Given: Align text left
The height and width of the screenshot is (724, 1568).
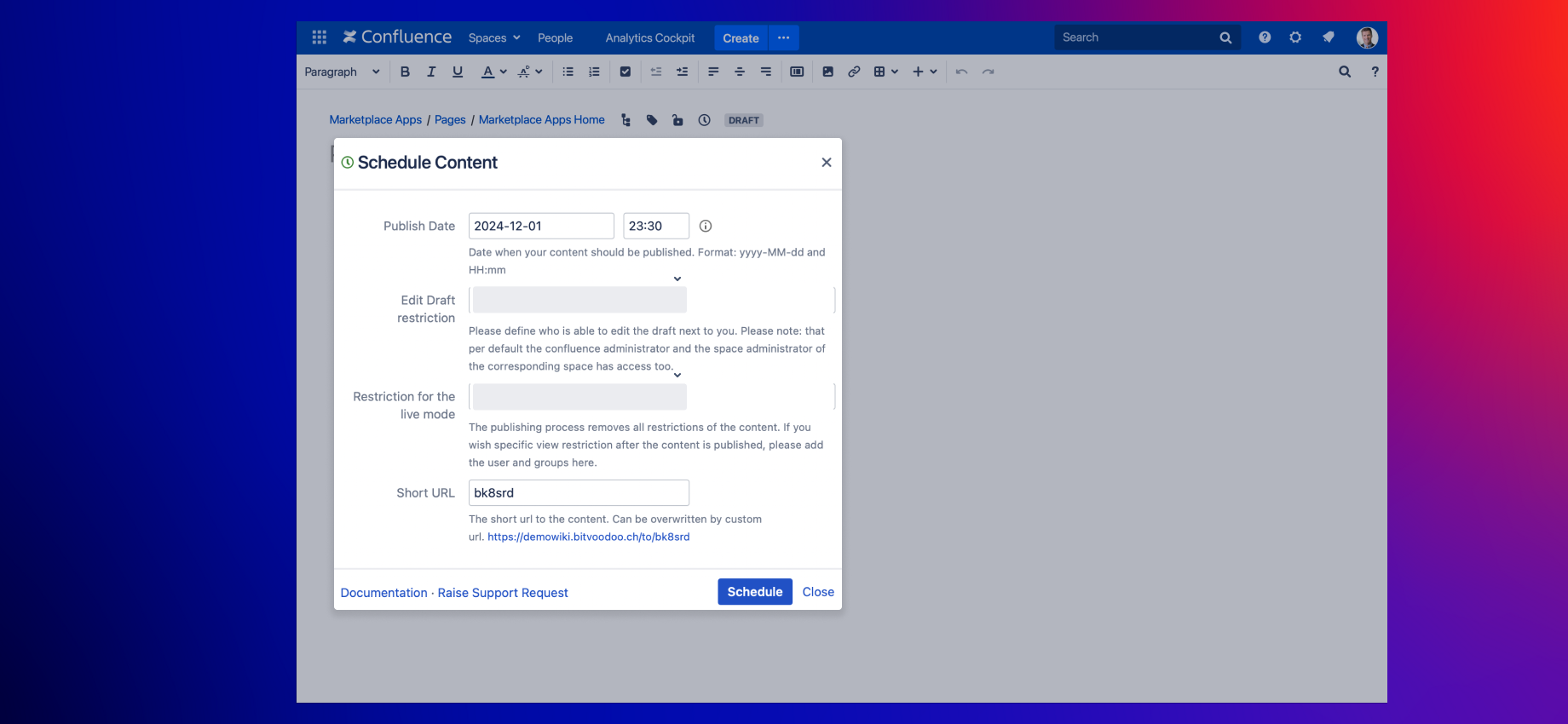Looking at the screenshot, I should 713,72.
